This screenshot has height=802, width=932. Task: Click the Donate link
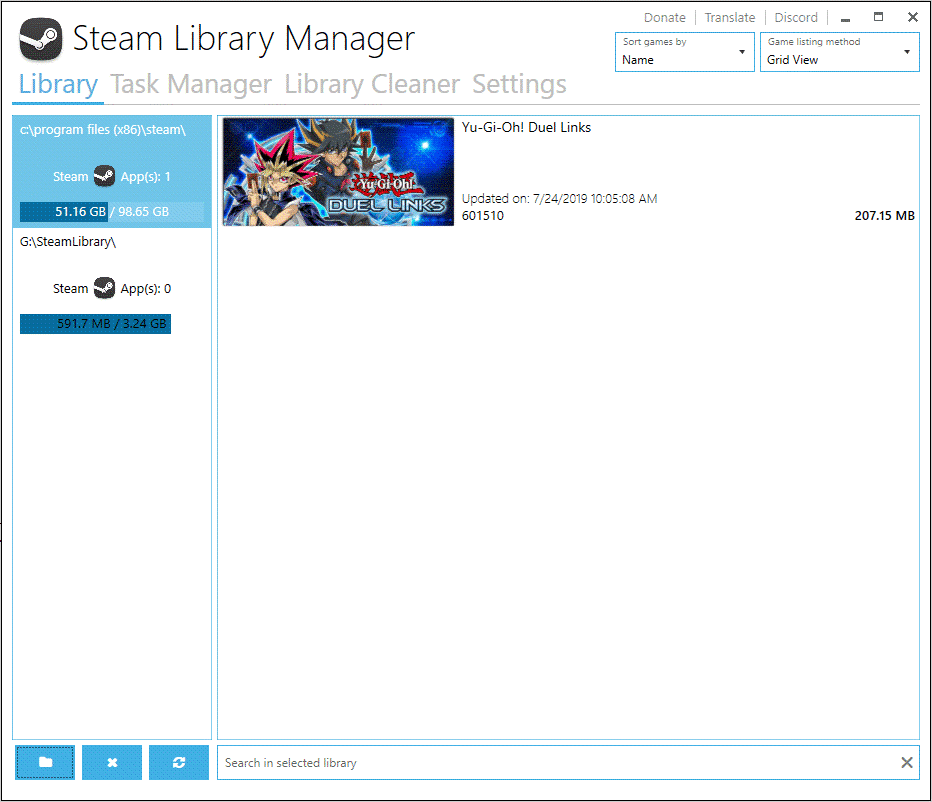pyautogui.click(x=664, y=17)
